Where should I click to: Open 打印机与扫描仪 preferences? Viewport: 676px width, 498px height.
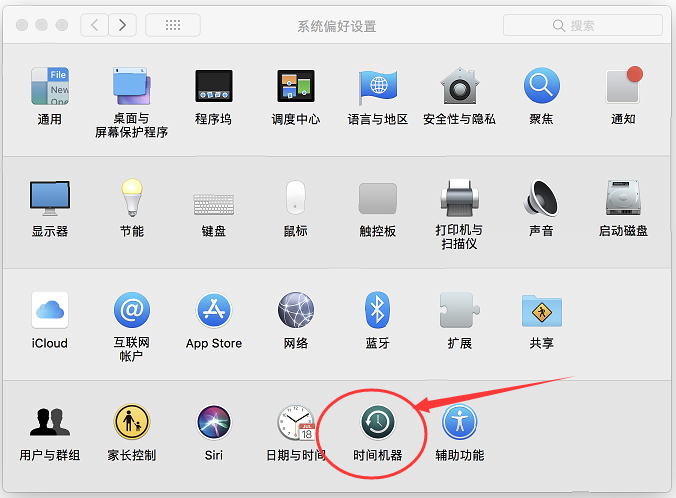tap(459, 198)
